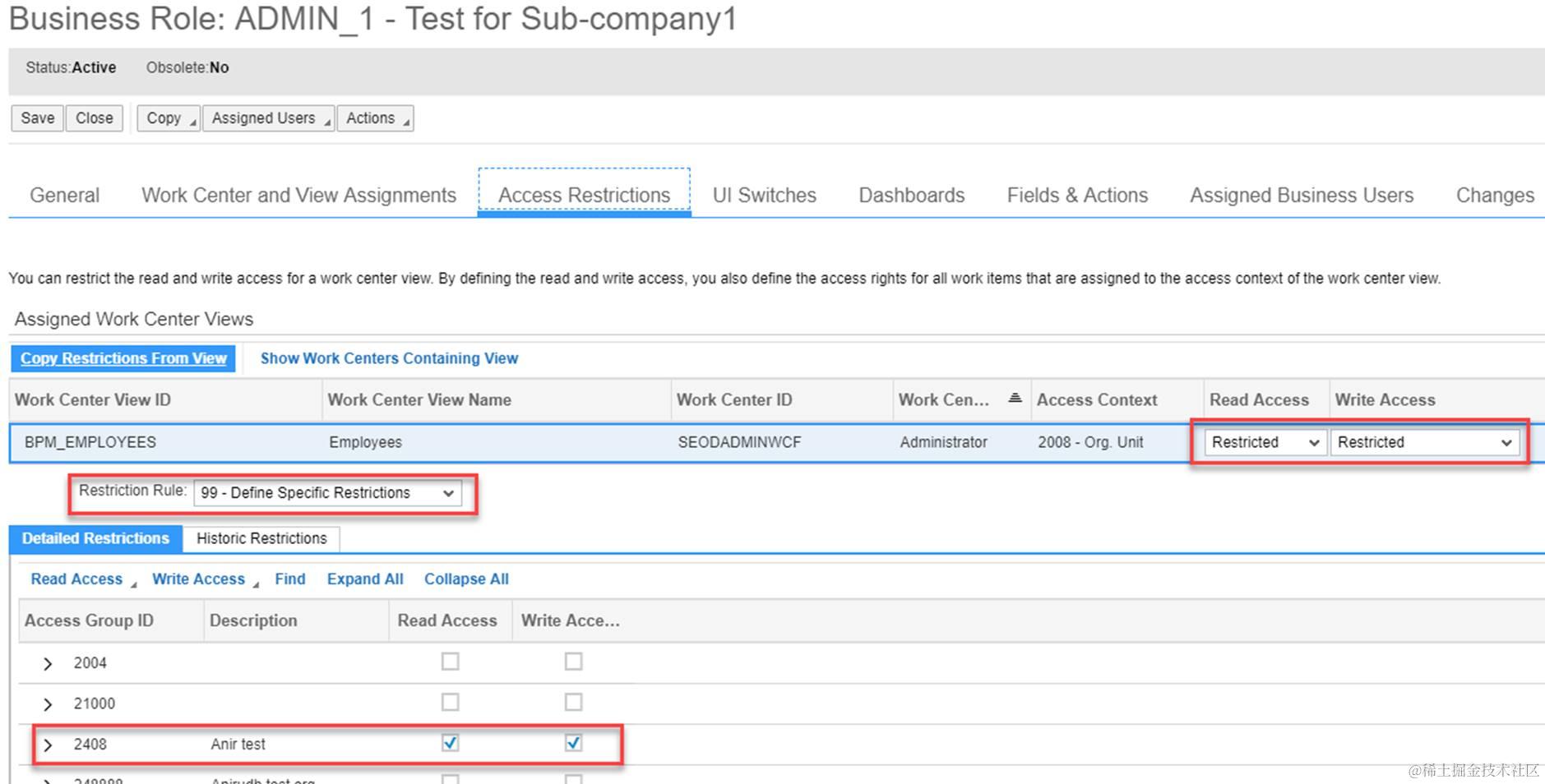Open the Restriction Rule dropdown
The image size is (1545, 784).
[327, 493]
